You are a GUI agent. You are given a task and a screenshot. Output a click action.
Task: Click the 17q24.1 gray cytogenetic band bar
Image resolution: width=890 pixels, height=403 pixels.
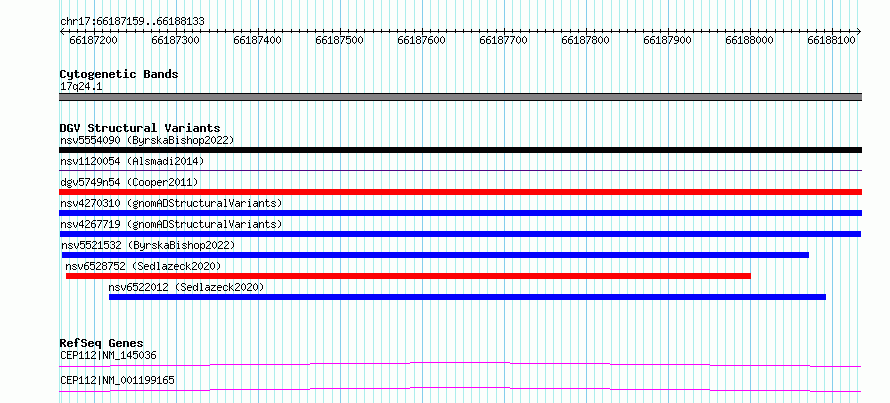(460, 97)
